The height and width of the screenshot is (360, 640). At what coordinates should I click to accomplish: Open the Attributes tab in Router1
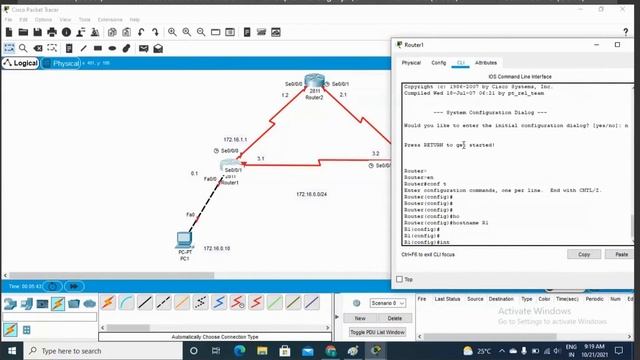coord(486,63)
